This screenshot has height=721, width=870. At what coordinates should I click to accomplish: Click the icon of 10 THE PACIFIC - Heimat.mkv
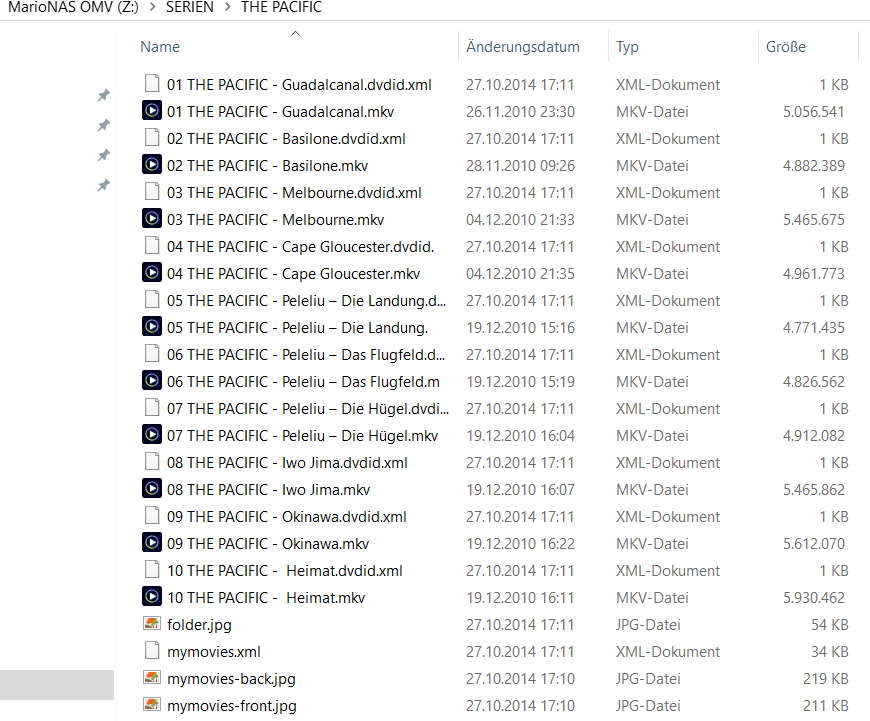click(x=151, y=597)
